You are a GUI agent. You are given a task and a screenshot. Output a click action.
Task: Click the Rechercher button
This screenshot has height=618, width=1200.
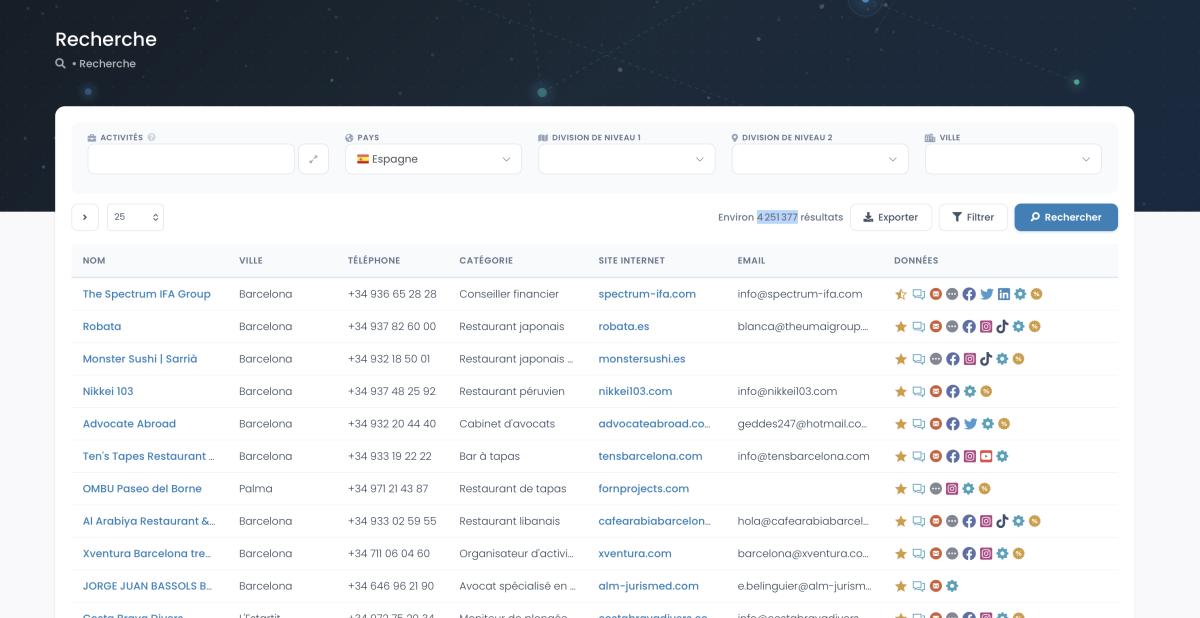pos(1065,217)
